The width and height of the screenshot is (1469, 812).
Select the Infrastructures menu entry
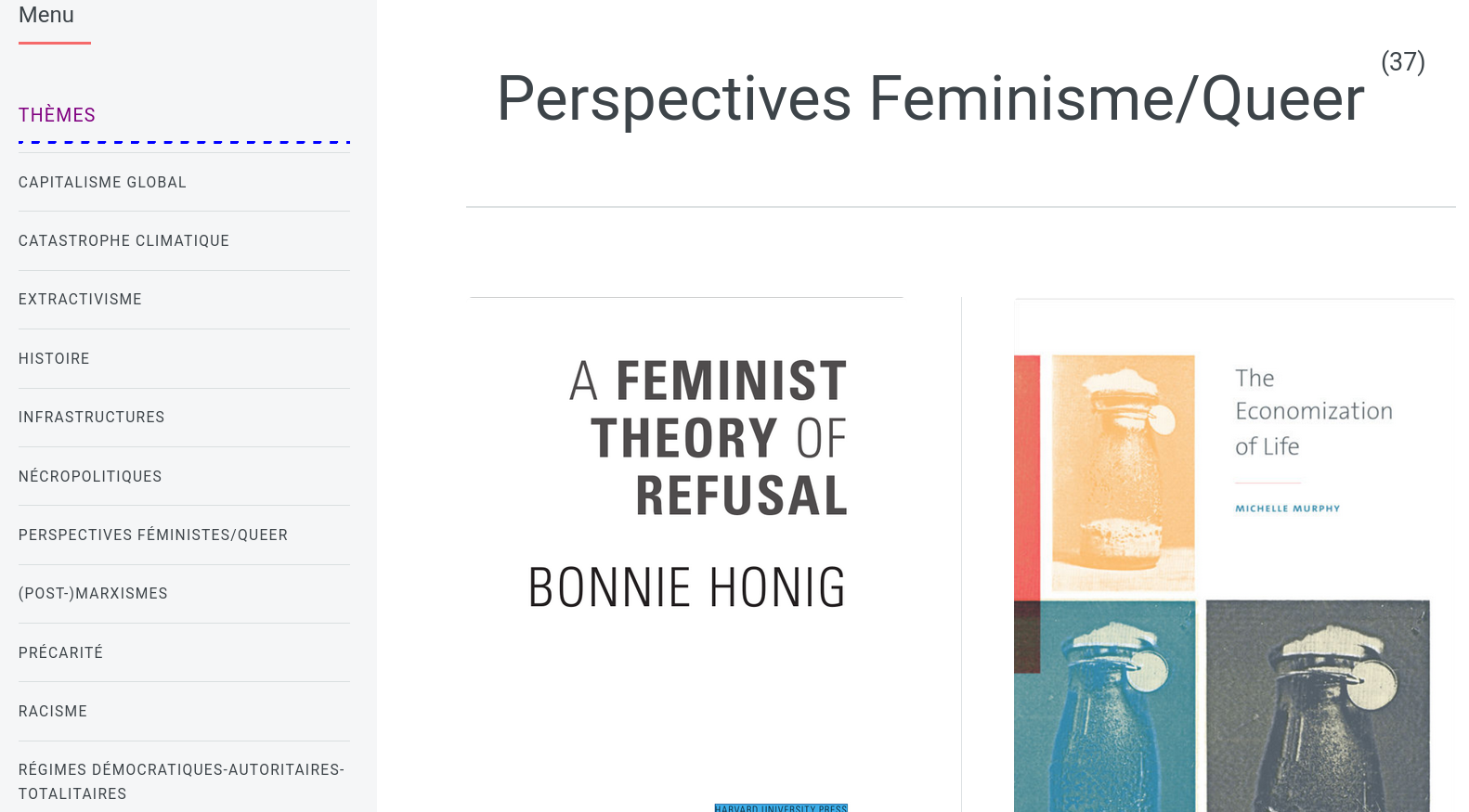[x=91, y=418]
